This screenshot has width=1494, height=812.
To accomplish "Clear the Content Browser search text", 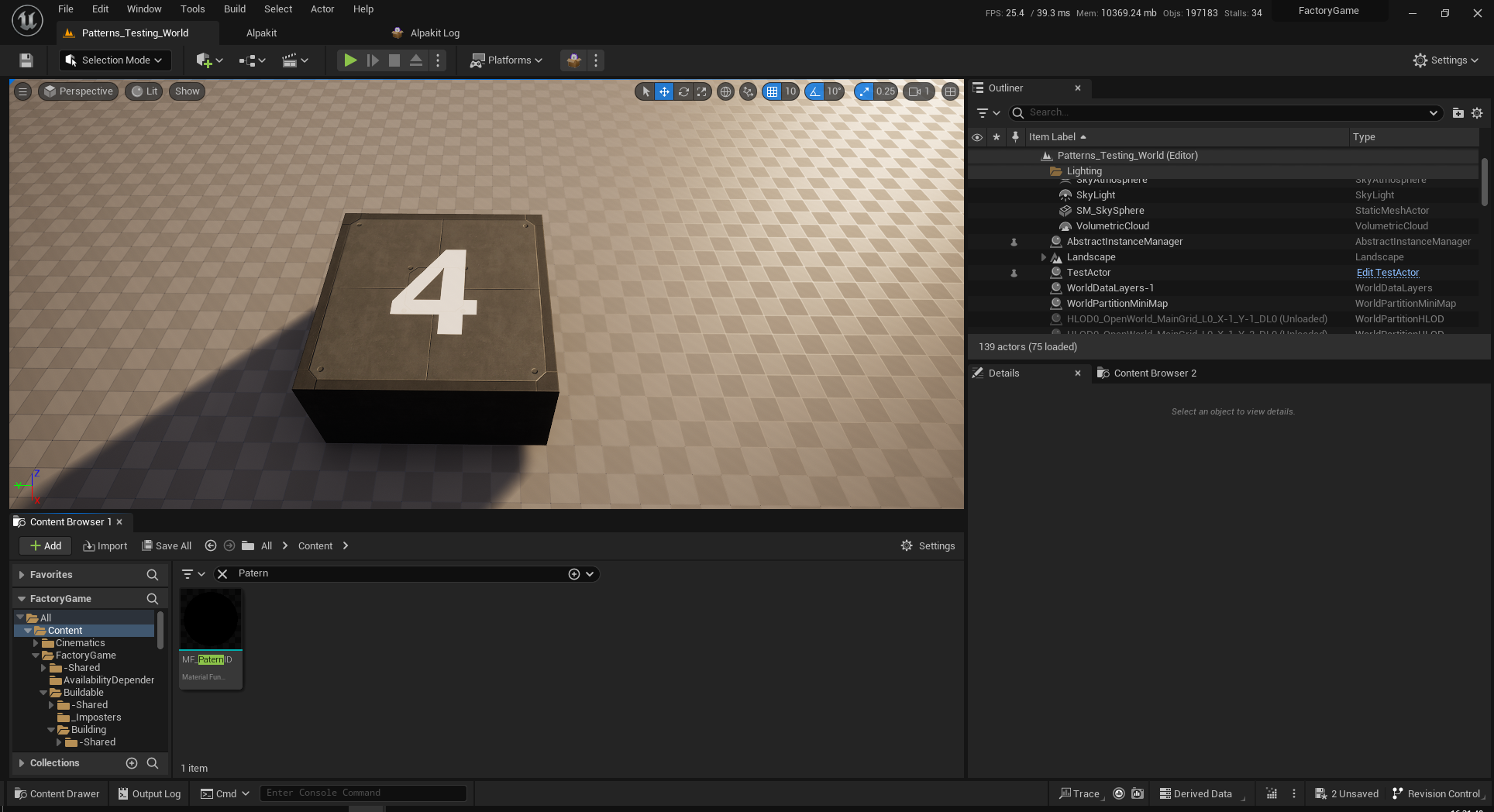I will click(222, 574).
